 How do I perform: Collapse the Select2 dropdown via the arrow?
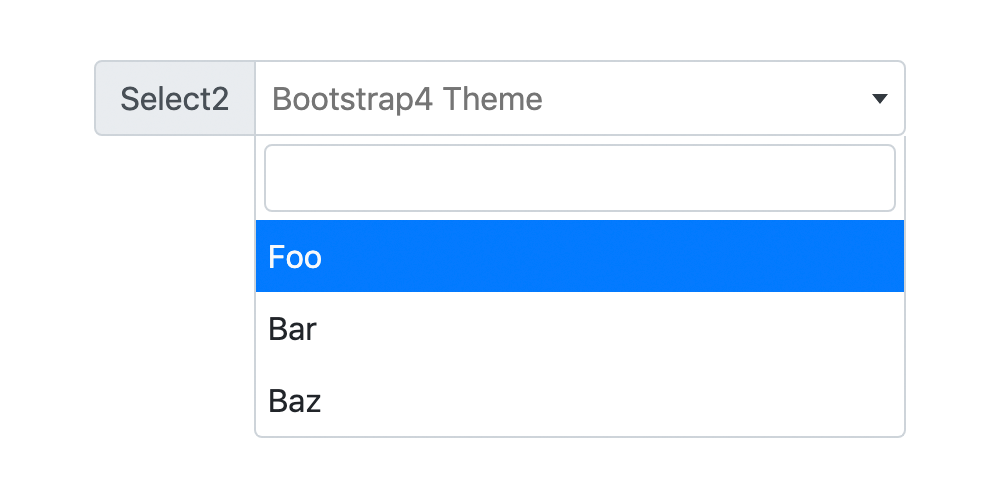[880, 99]
